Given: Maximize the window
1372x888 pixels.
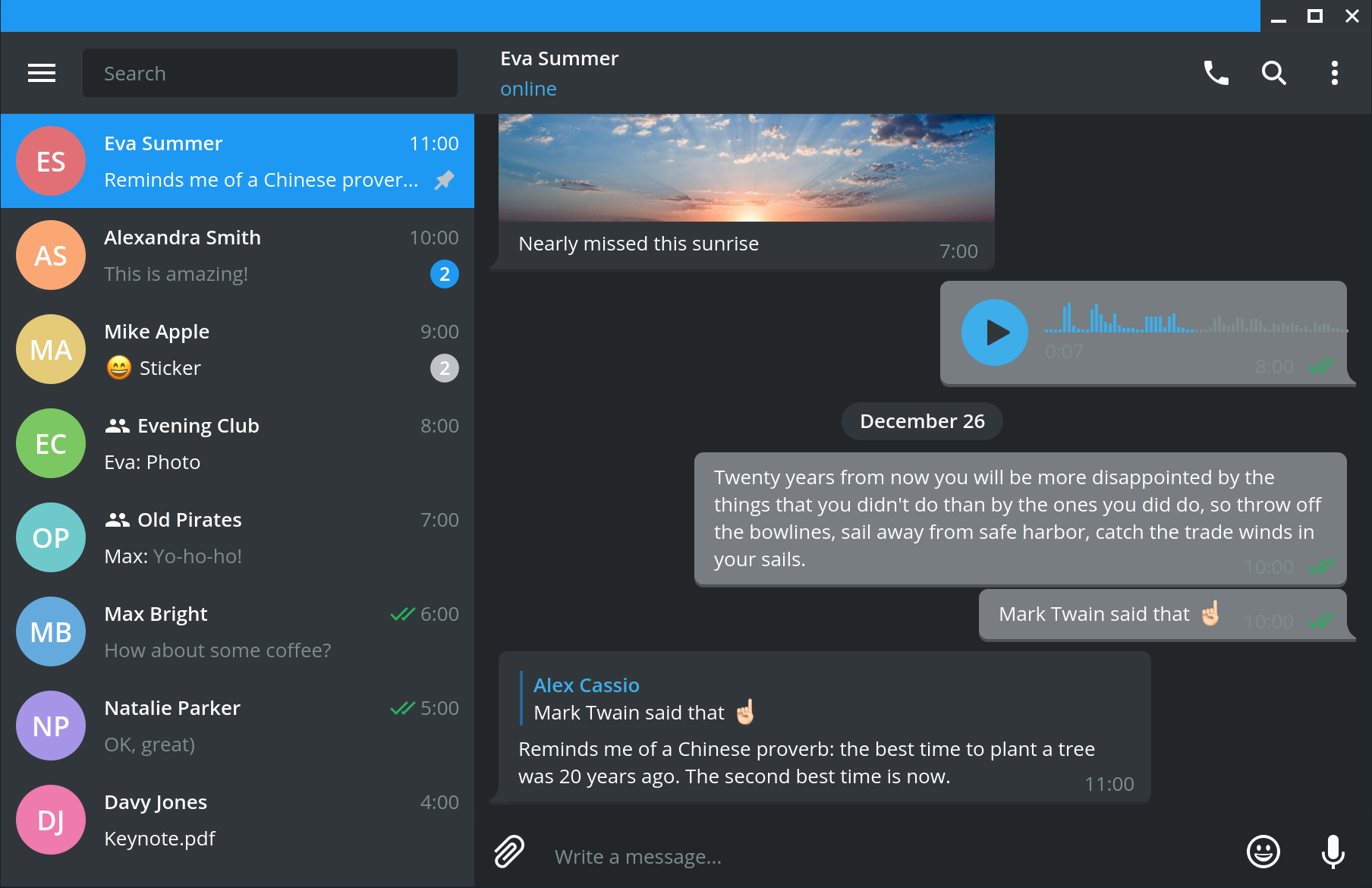Looking at the screenshot, I should pyautogui.click(x=1315, y=16).
